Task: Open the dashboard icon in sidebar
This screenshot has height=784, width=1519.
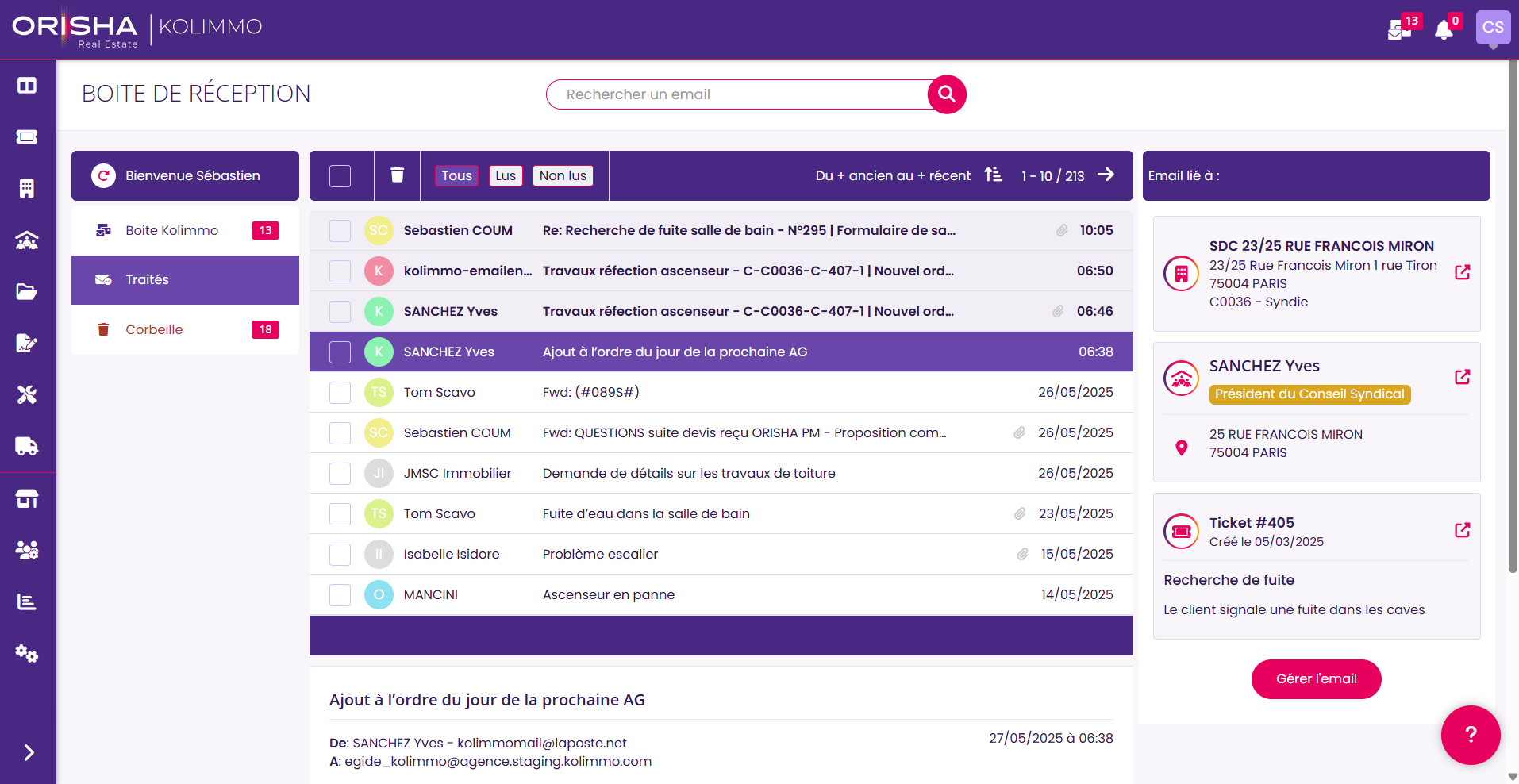Action: [x=27, y=86]
